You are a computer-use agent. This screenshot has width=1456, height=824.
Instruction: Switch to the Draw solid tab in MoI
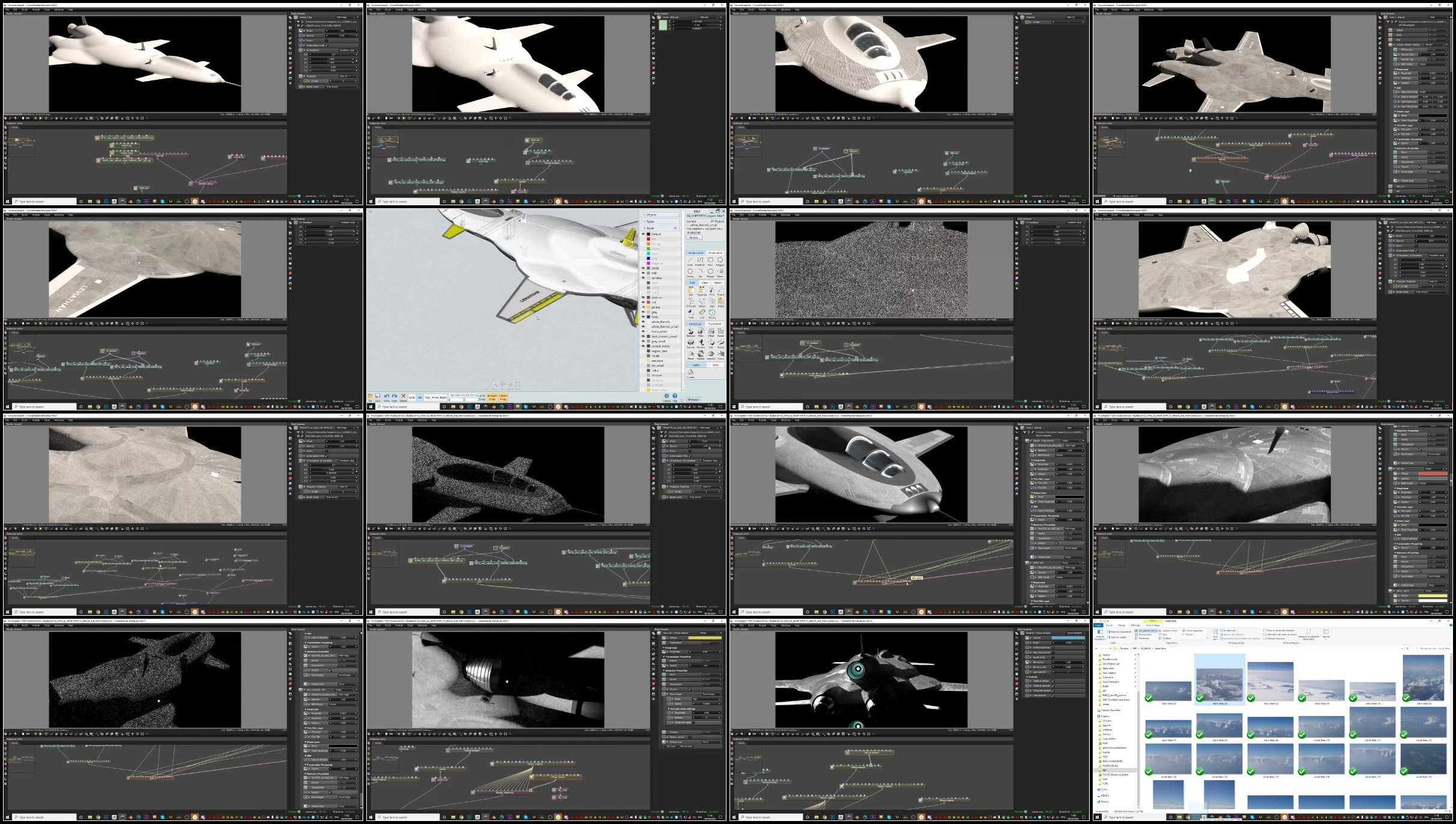click(x=715, y=253)
